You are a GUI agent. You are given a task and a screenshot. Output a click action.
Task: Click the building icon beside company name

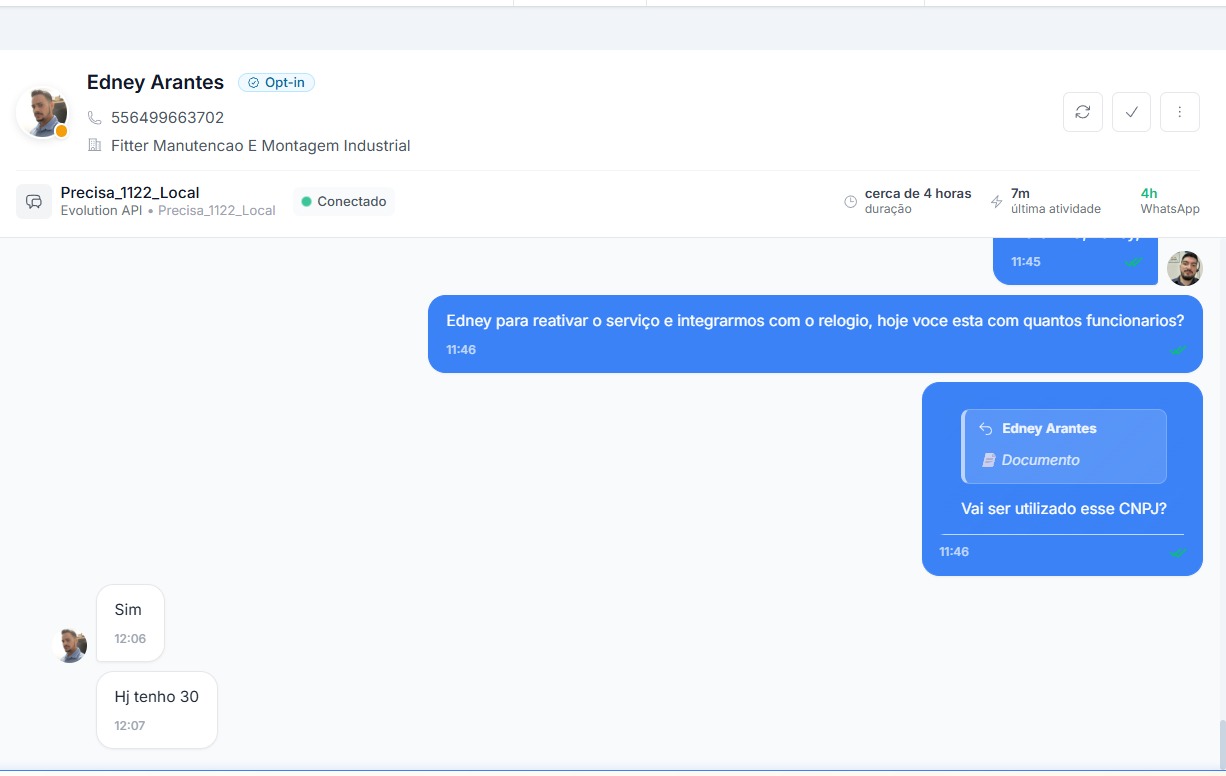(95, 146)
